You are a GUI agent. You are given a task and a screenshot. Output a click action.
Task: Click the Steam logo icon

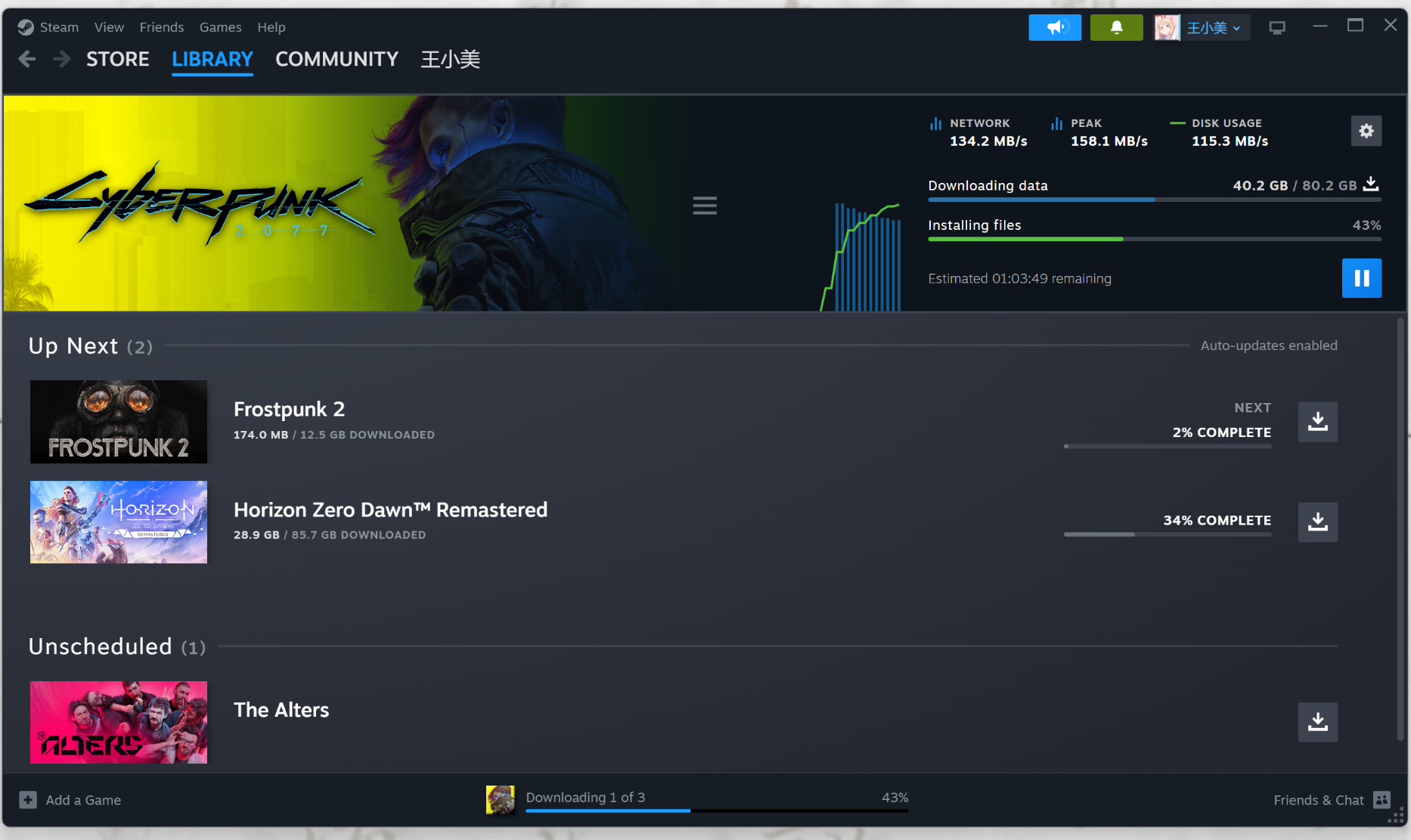(x=26, y=27)
